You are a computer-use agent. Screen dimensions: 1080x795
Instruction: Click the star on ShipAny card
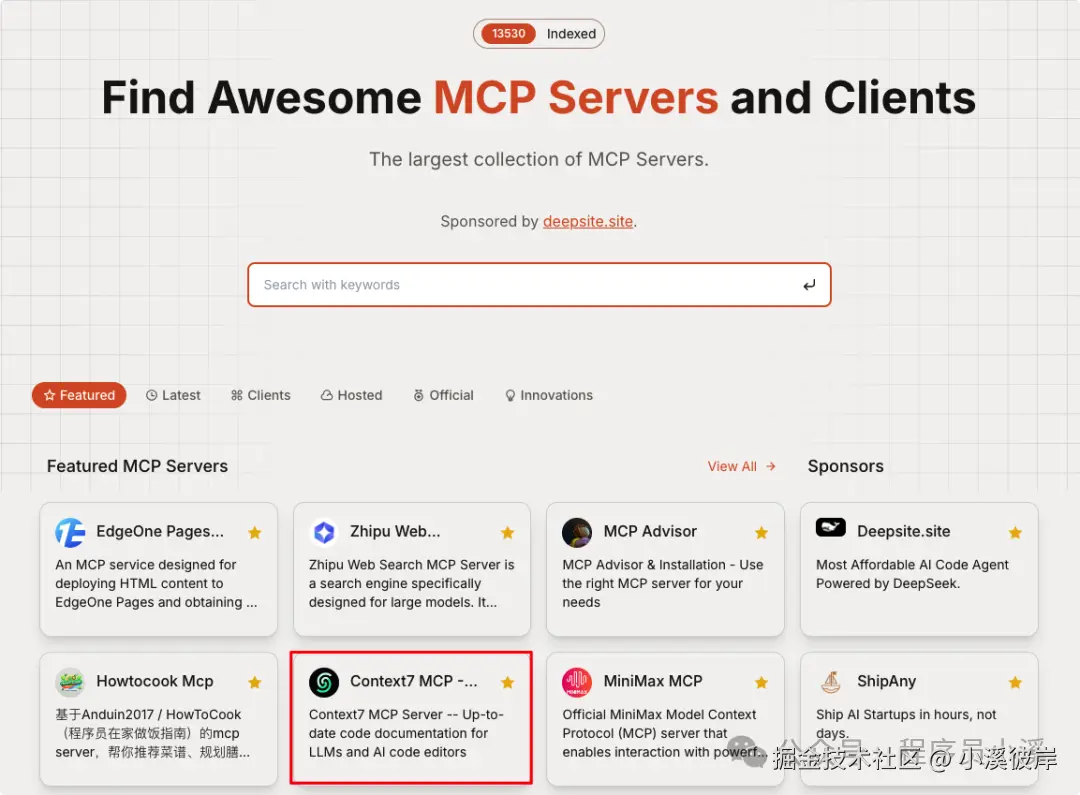[x=1015, y=683]
